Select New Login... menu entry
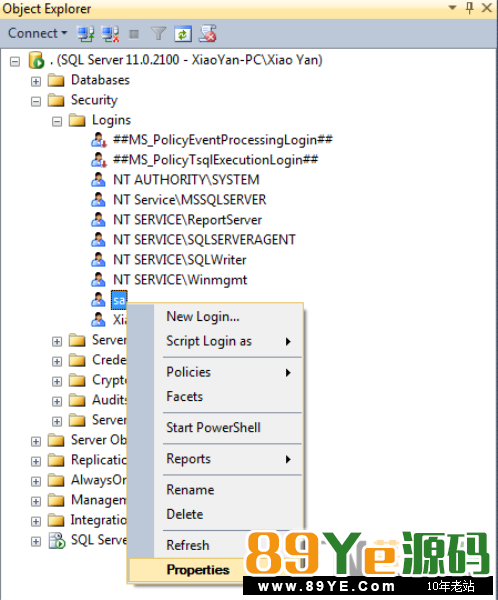The image size is (498, 600). coord(202,316)
